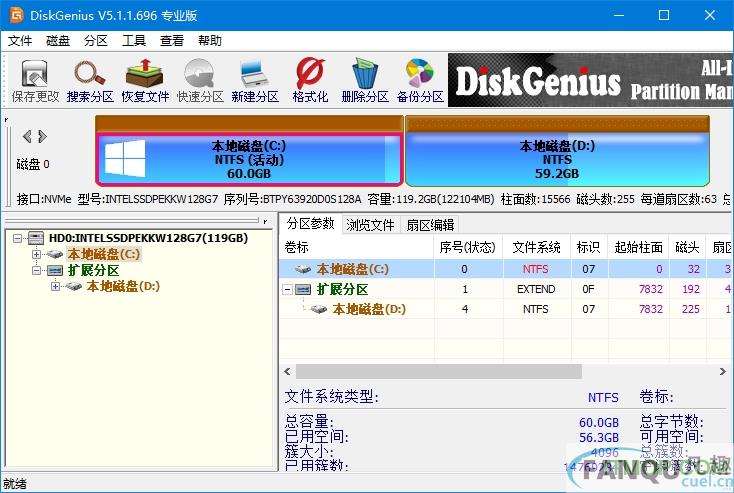Click the 标识 column header
The width and height of the screenshot is (734, 493).
click(588, 247)
